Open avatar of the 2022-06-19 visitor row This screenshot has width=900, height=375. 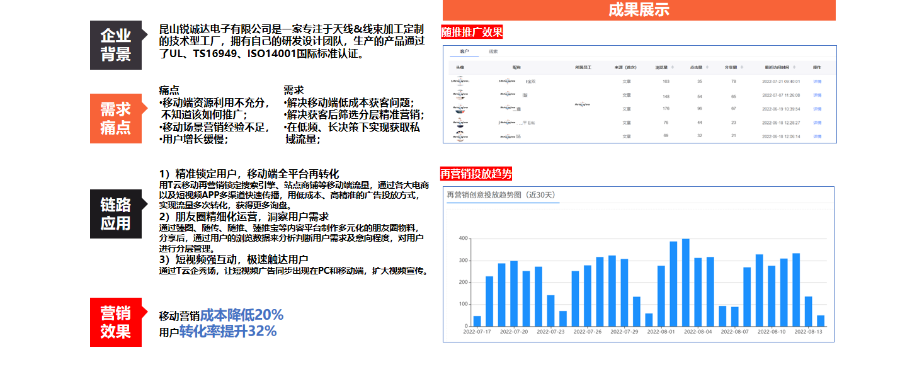pyautogui.click(x=460, y=109)
